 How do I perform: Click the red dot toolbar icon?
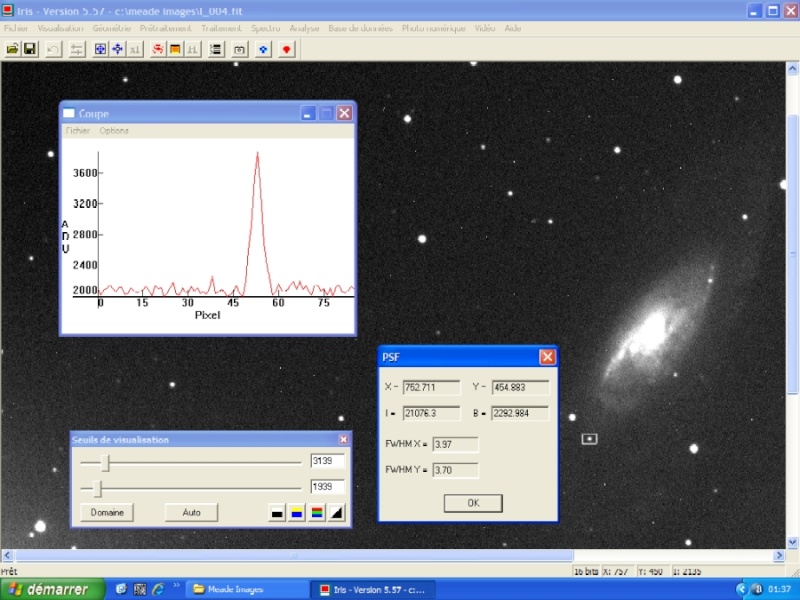286,48
